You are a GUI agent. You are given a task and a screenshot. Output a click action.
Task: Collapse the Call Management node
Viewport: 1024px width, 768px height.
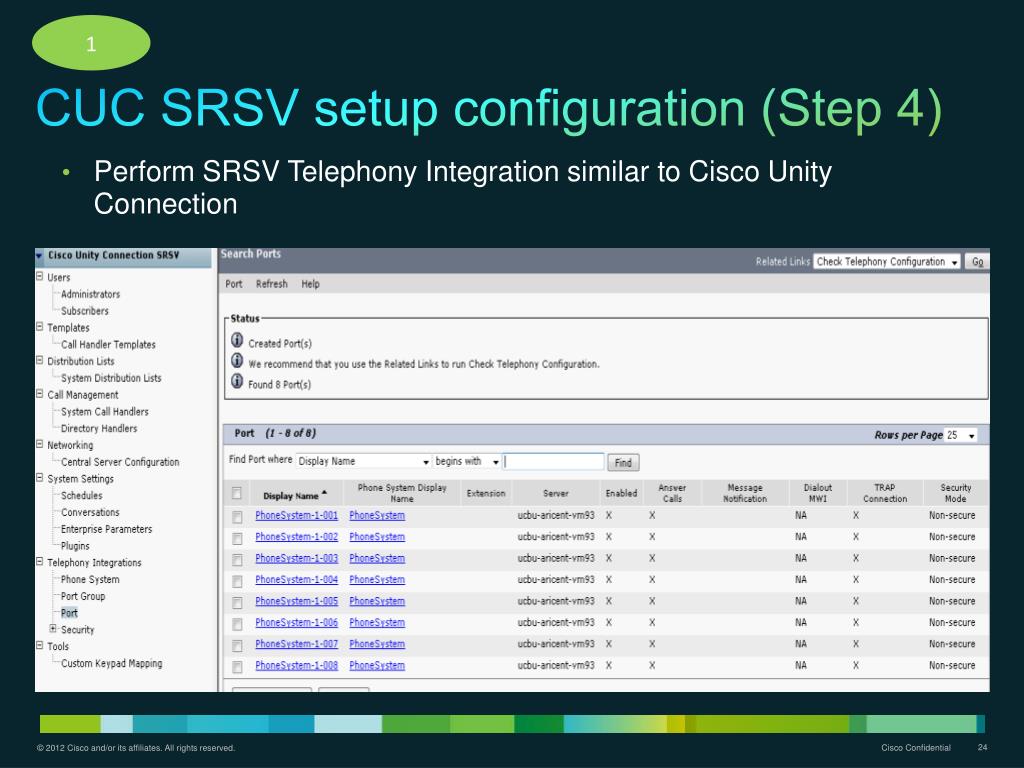pyautogui.click(x=39, y=394)
